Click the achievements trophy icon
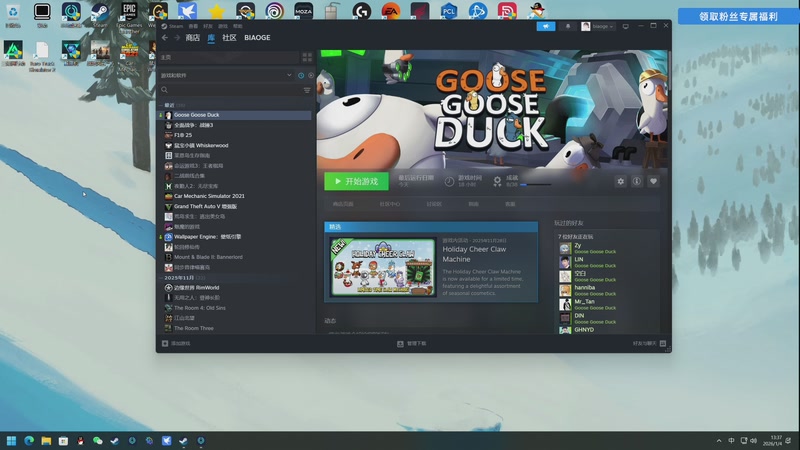 click(497, 182)
